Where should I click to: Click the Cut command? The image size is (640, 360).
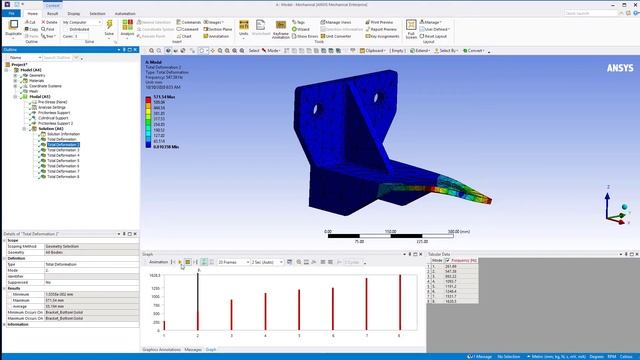pos(30,22)
